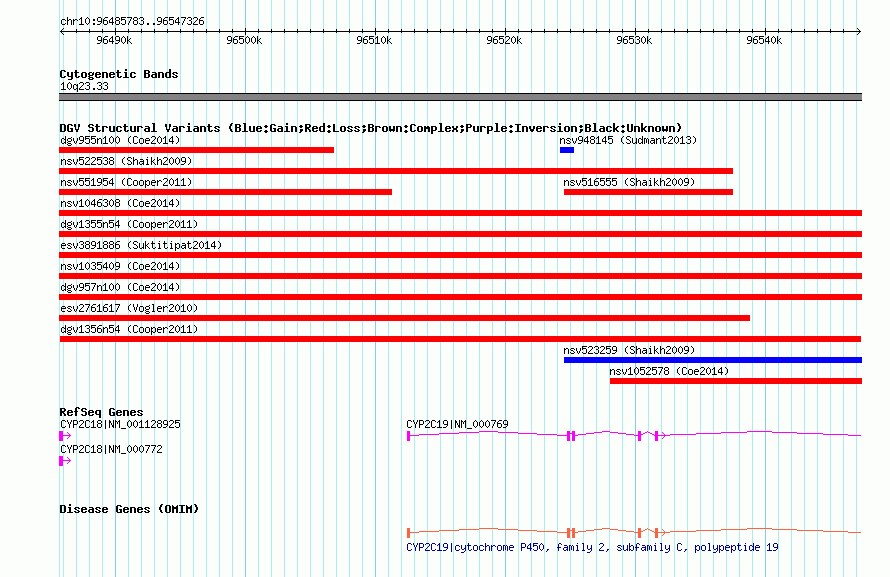The width and height of the screenshot is (890, 577).
Task: Click the RefSeq Genes track title
Action: [x=101, y=412]
